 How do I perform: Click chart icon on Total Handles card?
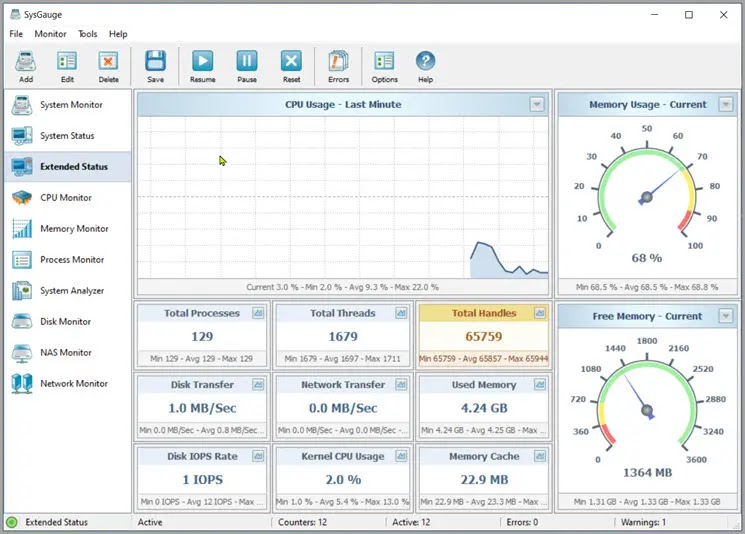pos(540,313)
